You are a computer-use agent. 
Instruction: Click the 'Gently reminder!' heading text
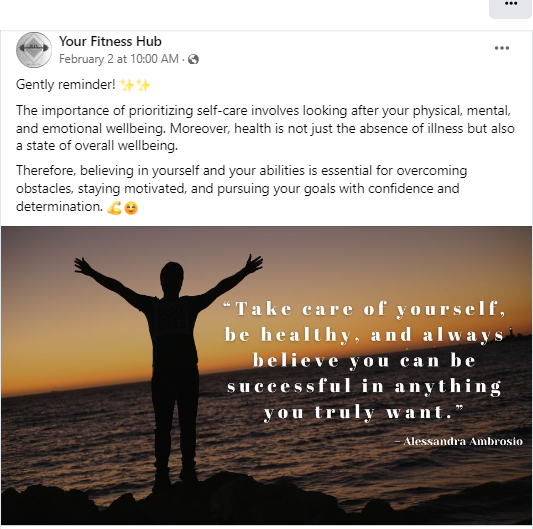(x=66, y=85)
